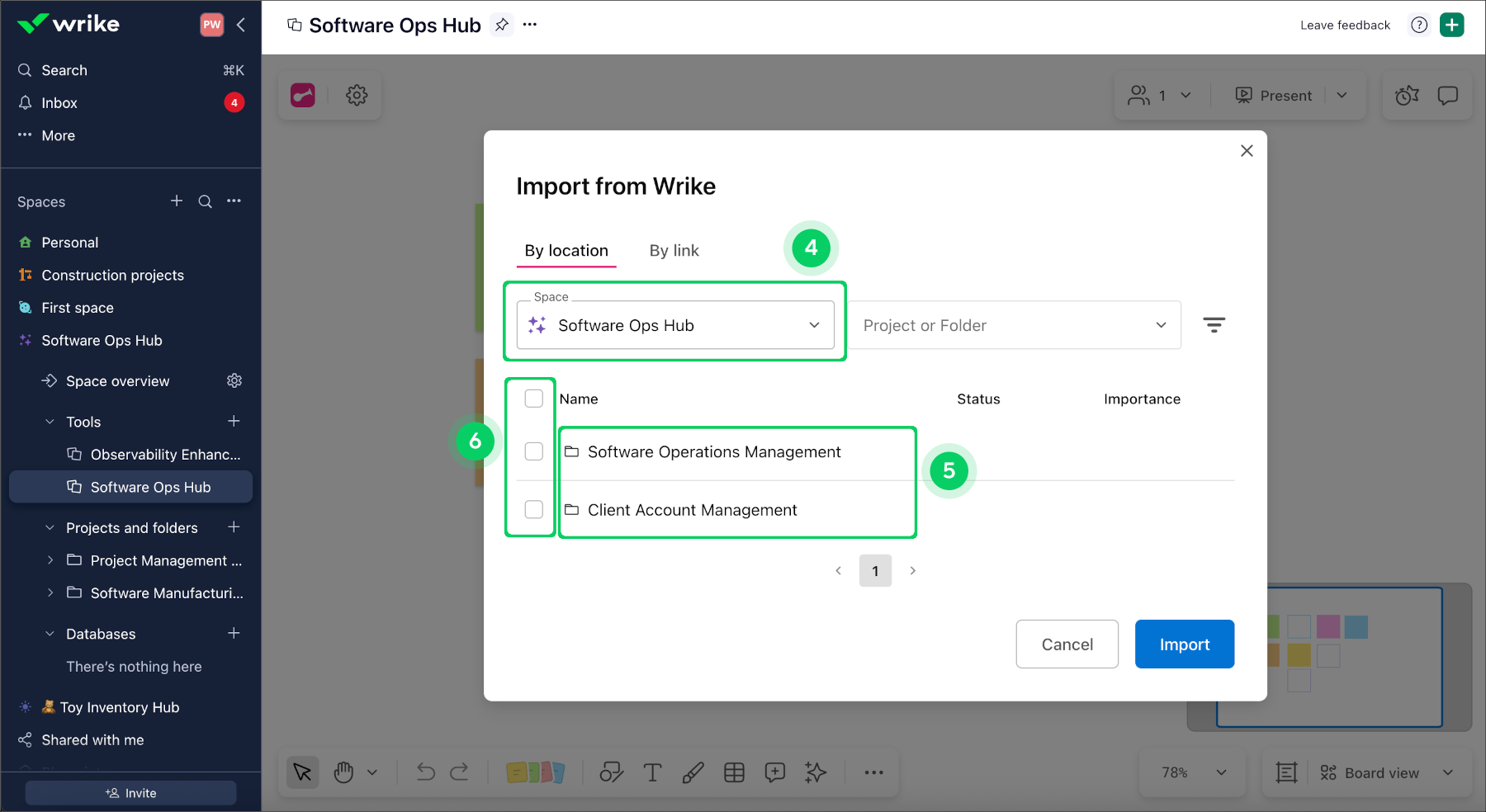Open the Project or Folder dropdown
This screenshot has height=812, width=1486.
[1014, 324]
